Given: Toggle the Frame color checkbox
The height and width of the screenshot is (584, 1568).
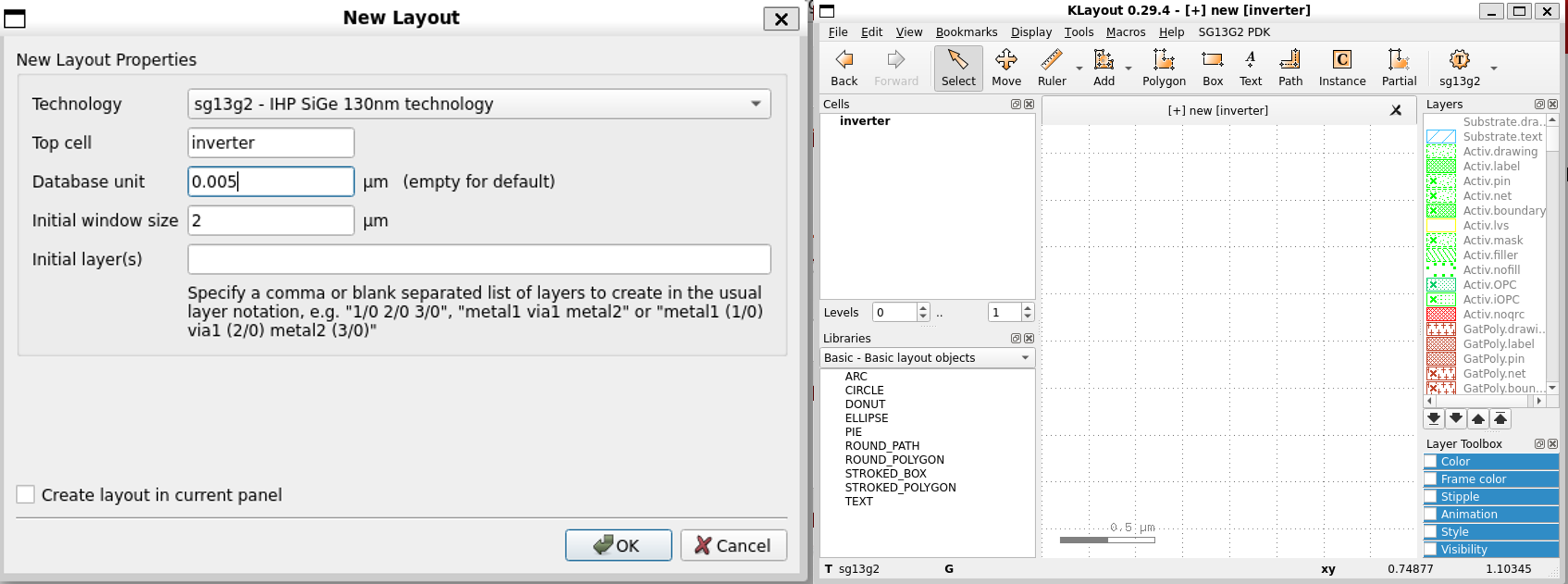Looking at the screenshot, I should [1431, 479].
